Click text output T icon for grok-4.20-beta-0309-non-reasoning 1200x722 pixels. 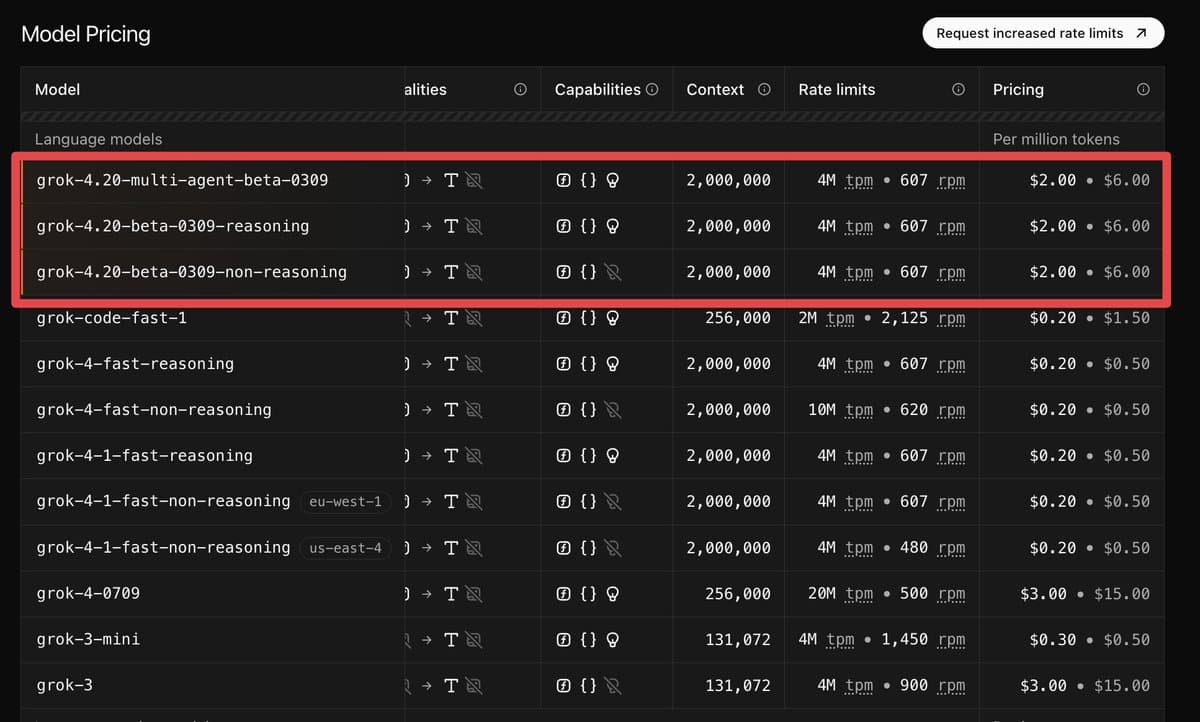click(450, 272)
